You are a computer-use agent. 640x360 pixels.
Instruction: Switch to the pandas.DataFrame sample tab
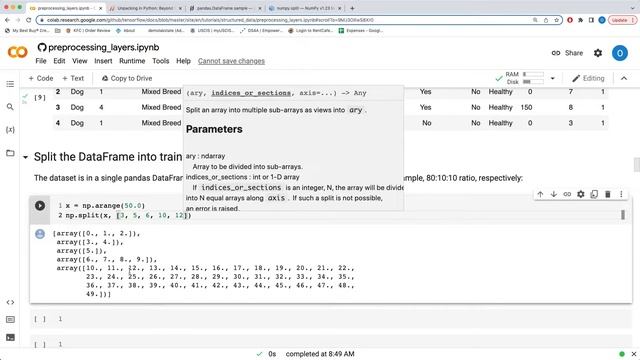tap(225, 8)
